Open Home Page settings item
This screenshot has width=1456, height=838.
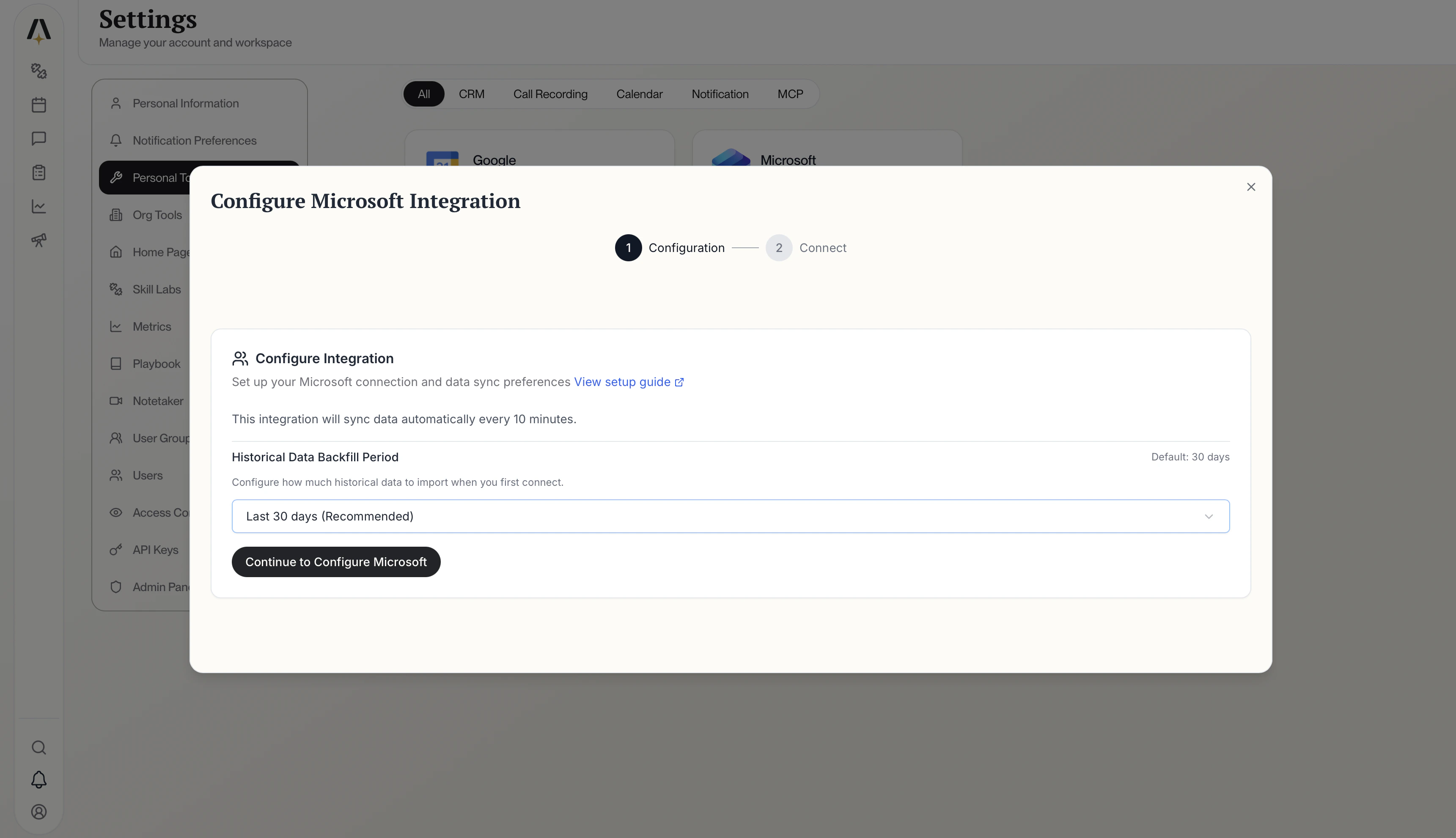coord(145,252)
